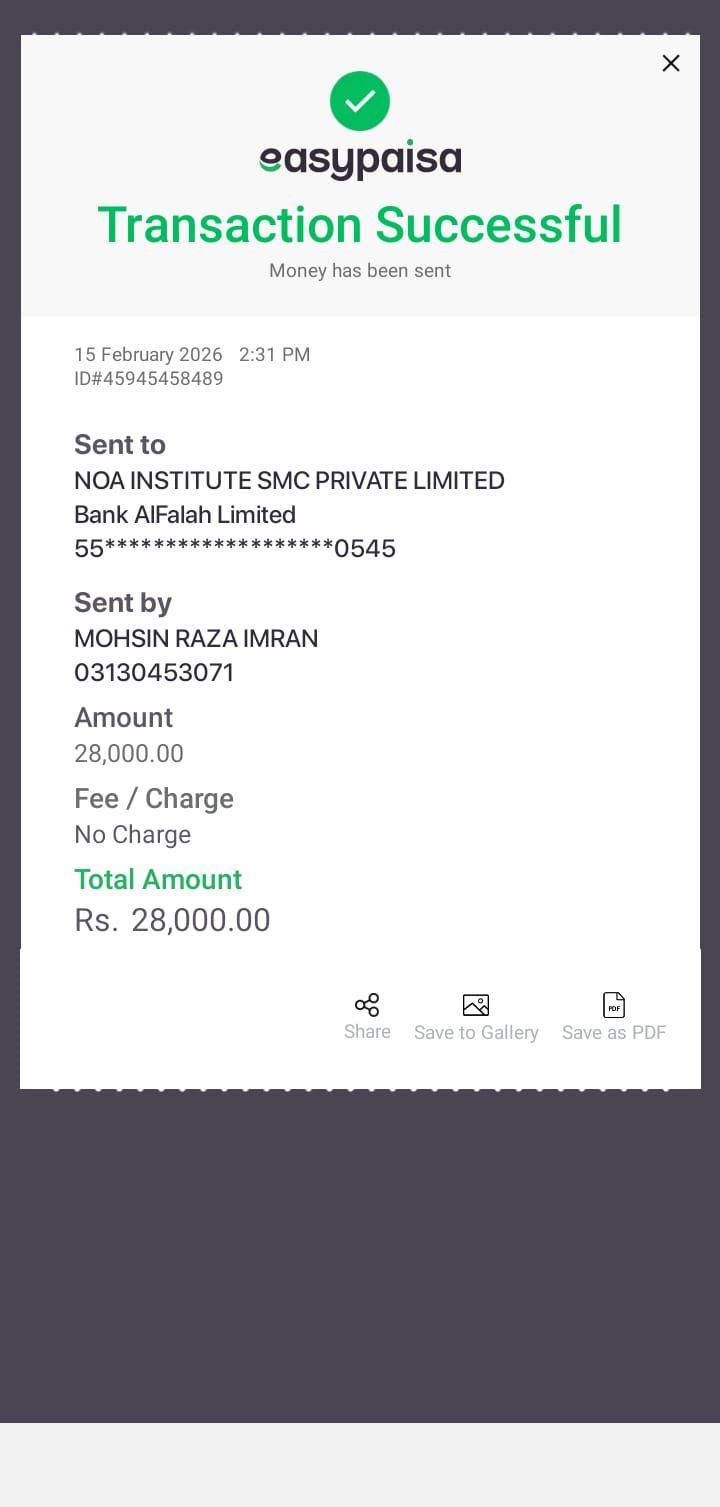Click the "Transaction Successful" heading
Screen dimensions: 720x1507
pos(360,224)
